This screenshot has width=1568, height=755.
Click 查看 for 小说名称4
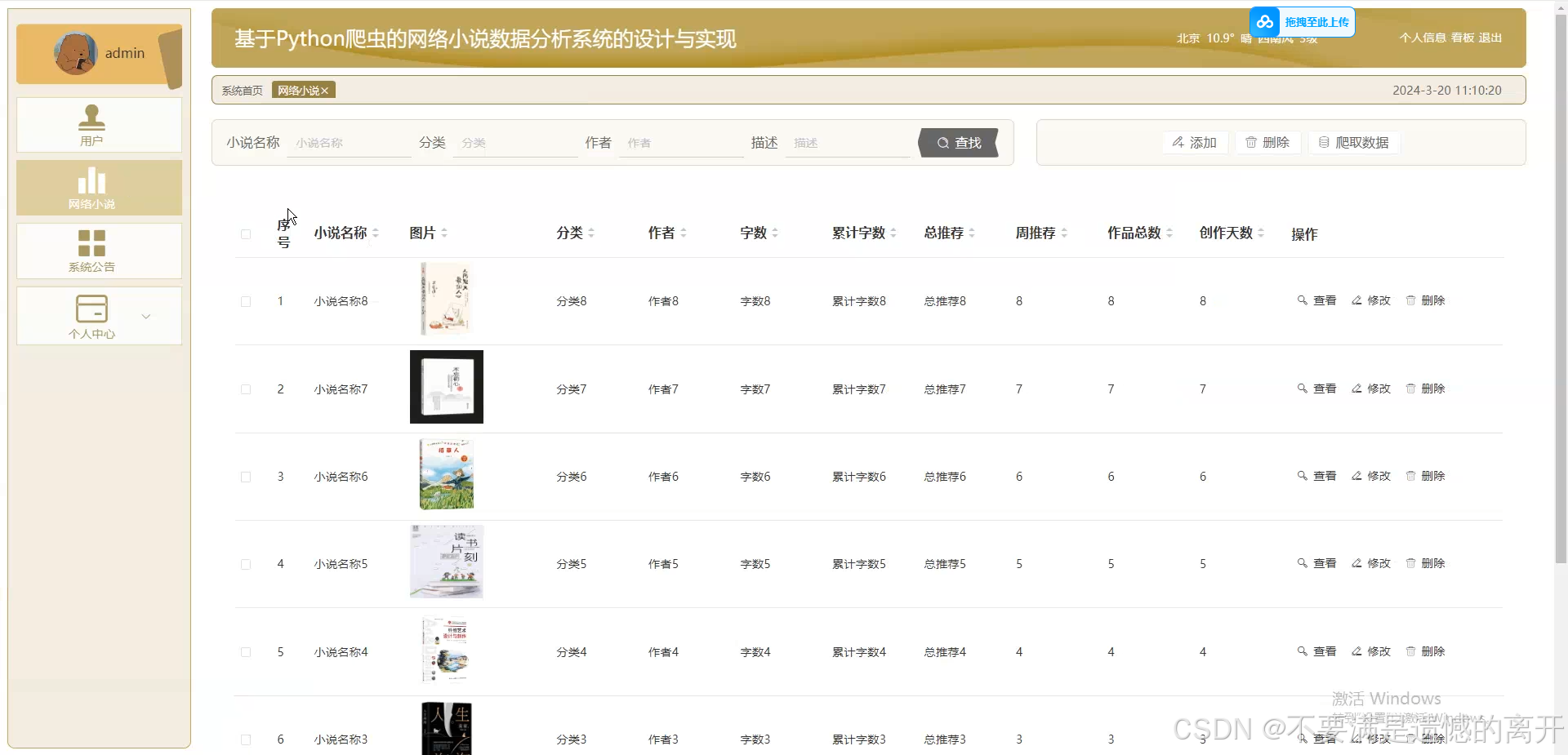(1316, 651)
